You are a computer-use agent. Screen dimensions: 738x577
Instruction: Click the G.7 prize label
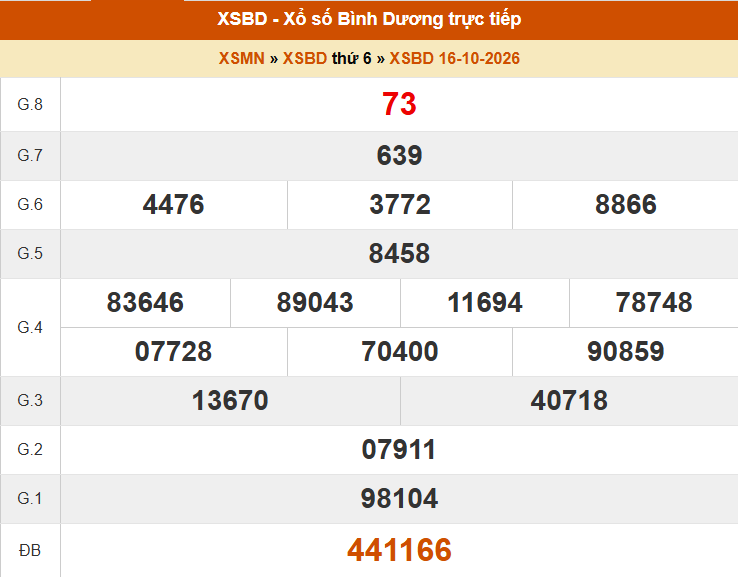[x=30, y=155]
